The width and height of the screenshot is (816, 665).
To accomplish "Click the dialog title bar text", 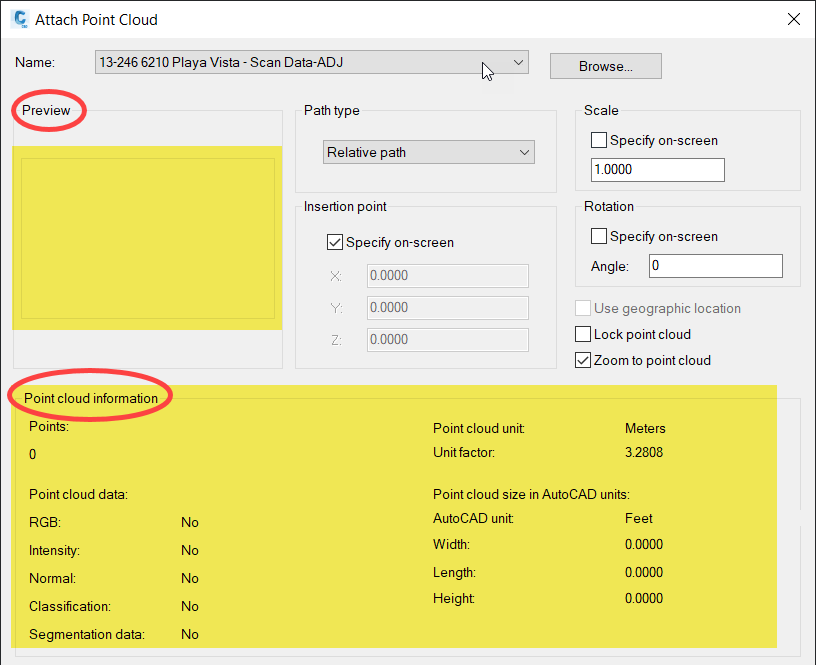I will 96,19.
